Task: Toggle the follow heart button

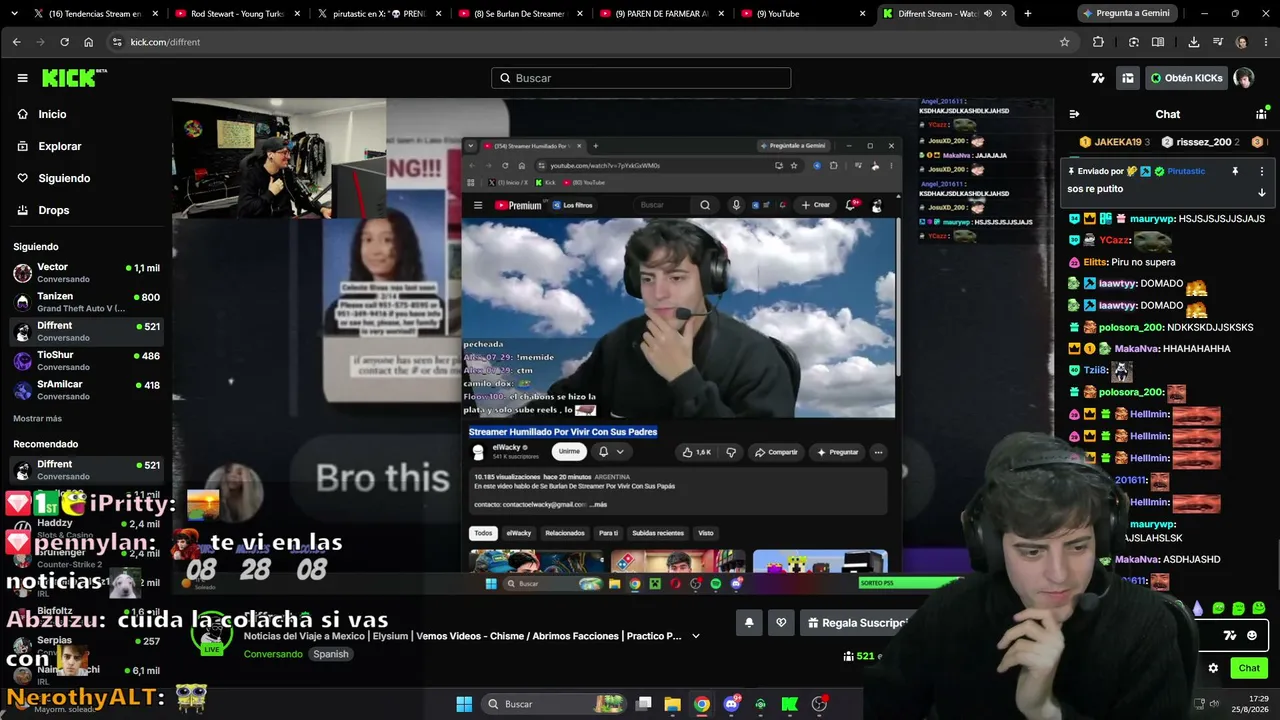Action: [x=781, y=623]
